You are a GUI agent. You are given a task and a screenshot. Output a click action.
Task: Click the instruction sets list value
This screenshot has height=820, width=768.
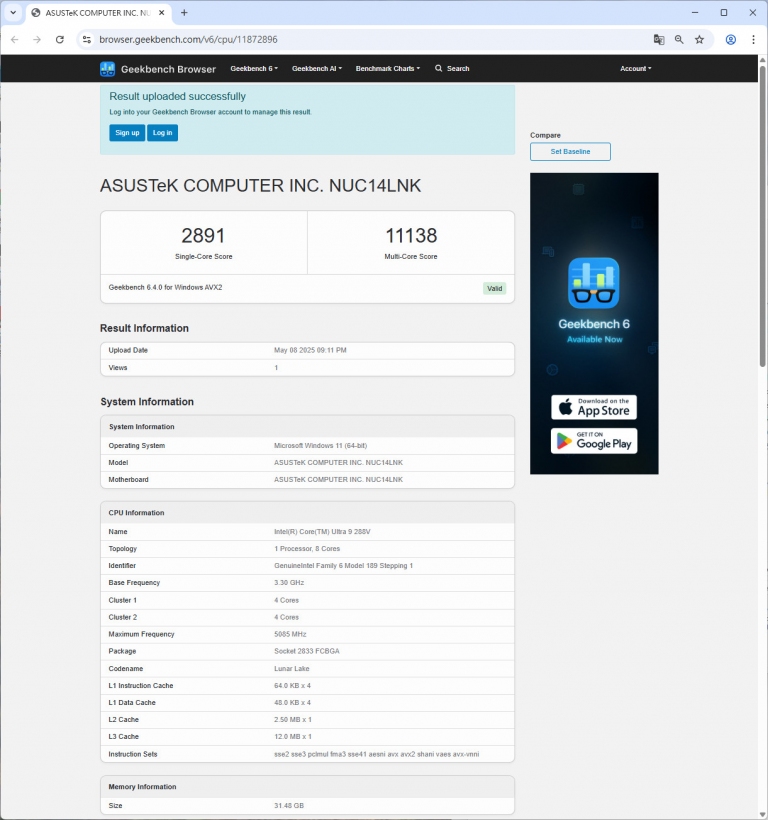376,754
